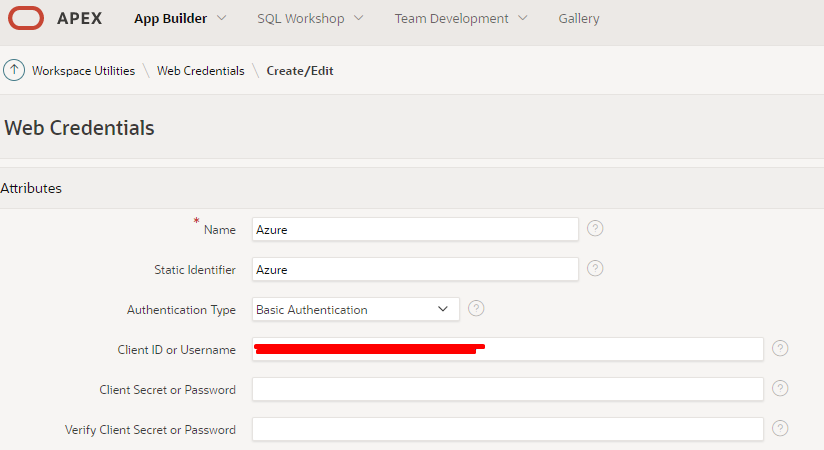Click the up-arrow parent page icon
824x450 pixels.
[x=14, y=71]
